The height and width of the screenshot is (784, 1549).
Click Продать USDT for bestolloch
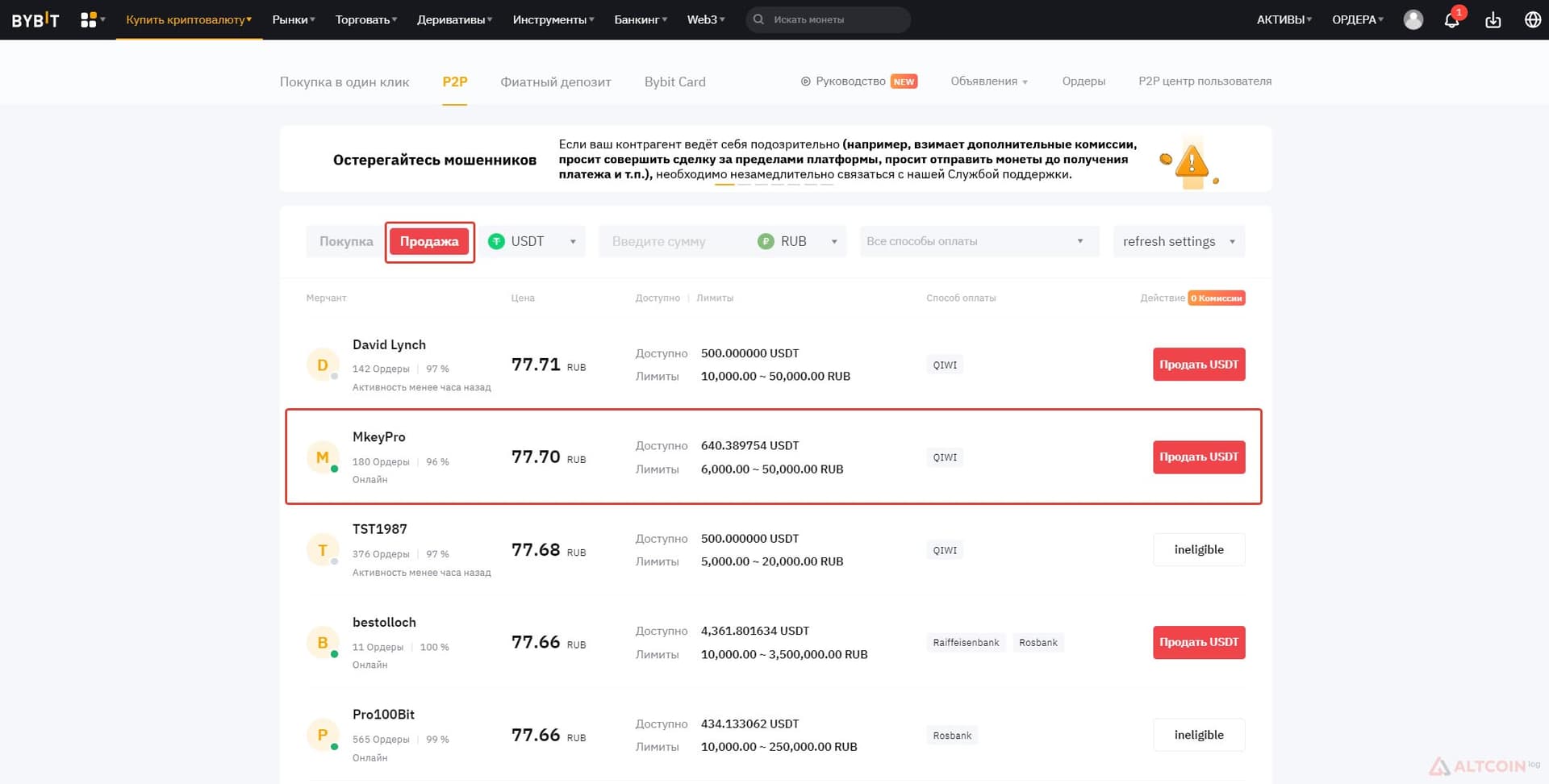(x=1199, y=643)
